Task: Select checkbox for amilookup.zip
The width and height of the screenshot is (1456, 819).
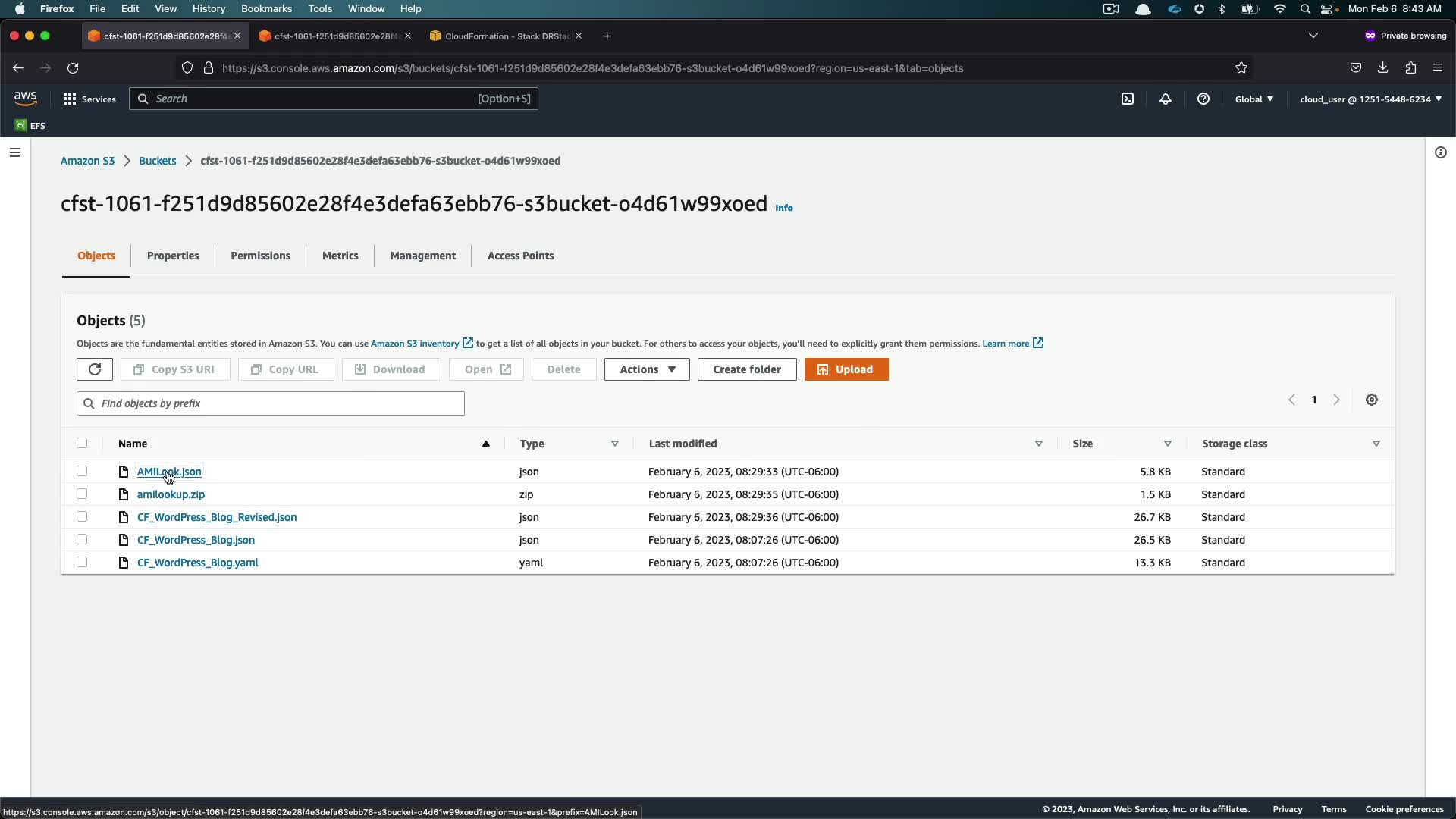Action: 82,494
